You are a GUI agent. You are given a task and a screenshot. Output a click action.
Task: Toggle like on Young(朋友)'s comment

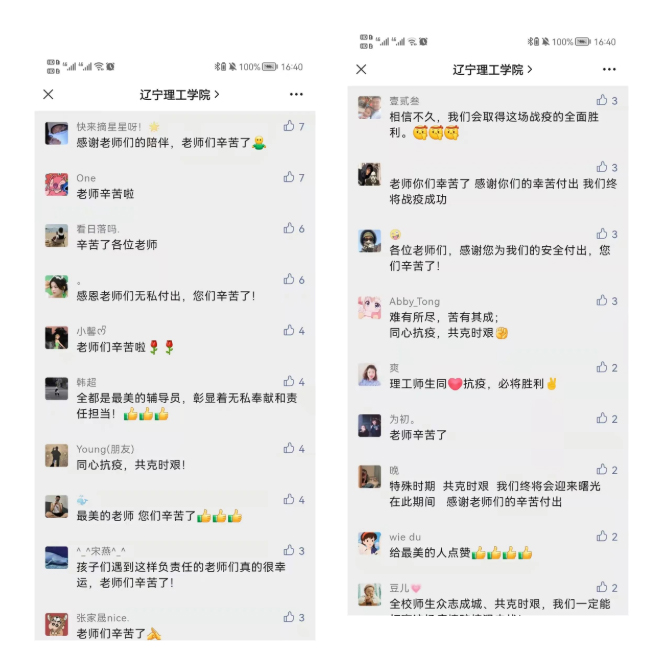click(x=289, y=448)
